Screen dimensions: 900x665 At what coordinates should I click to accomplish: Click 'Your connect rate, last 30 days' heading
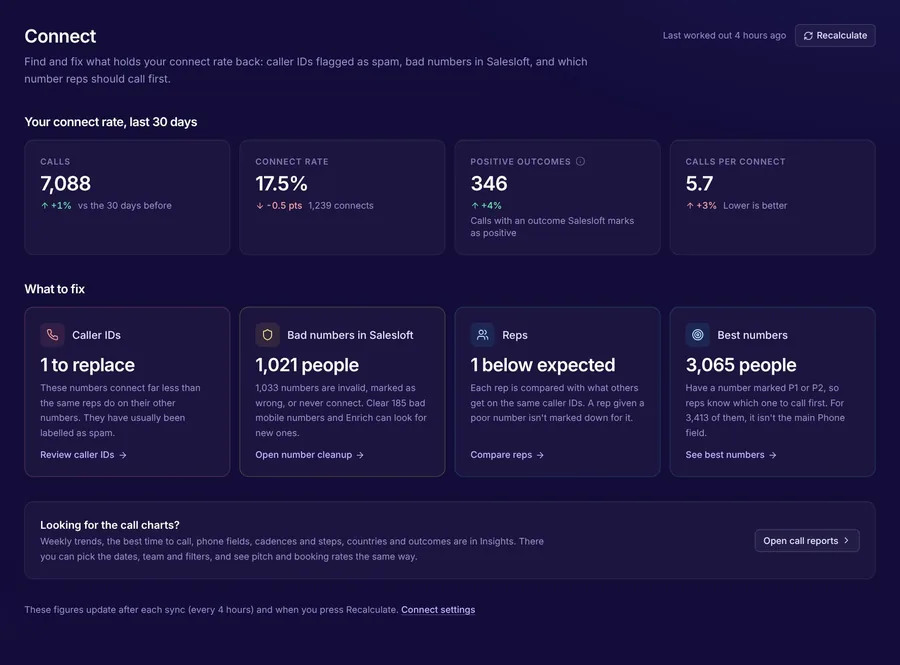pos(111,122)
